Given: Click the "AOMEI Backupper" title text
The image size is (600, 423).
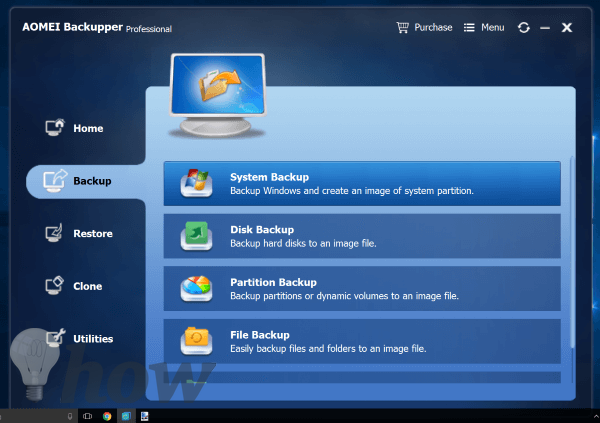Looking at the screenshot, I should [x=73, y=27].
